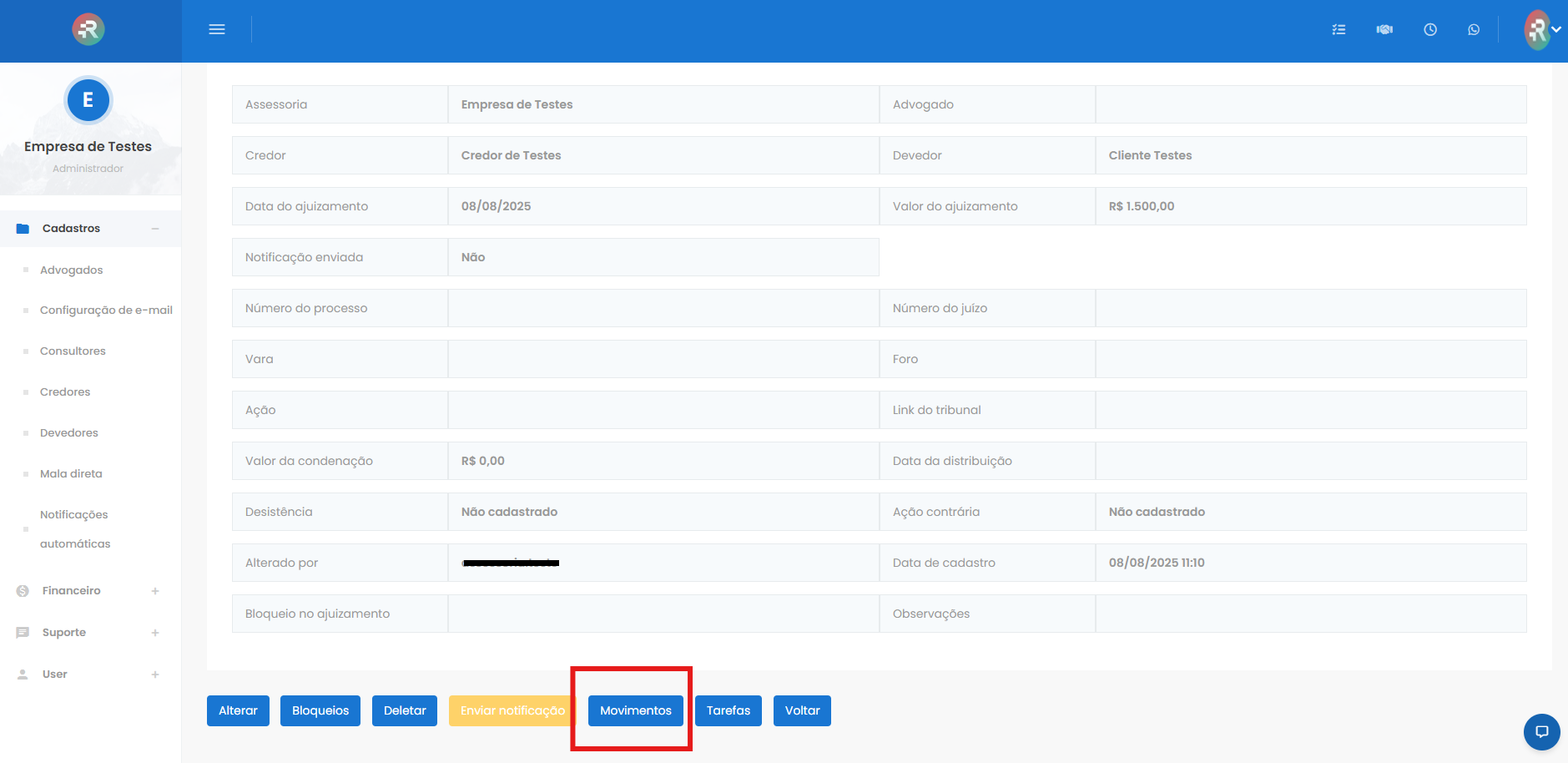Expand the User sidebar section

tap(155, 675)
